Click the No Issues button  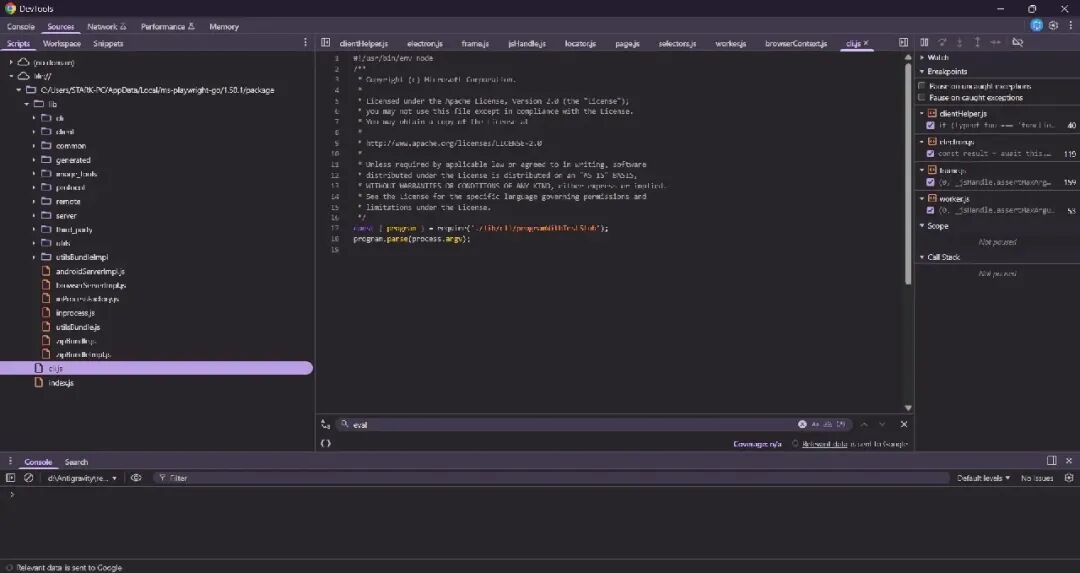click(x=1037, y=478)
